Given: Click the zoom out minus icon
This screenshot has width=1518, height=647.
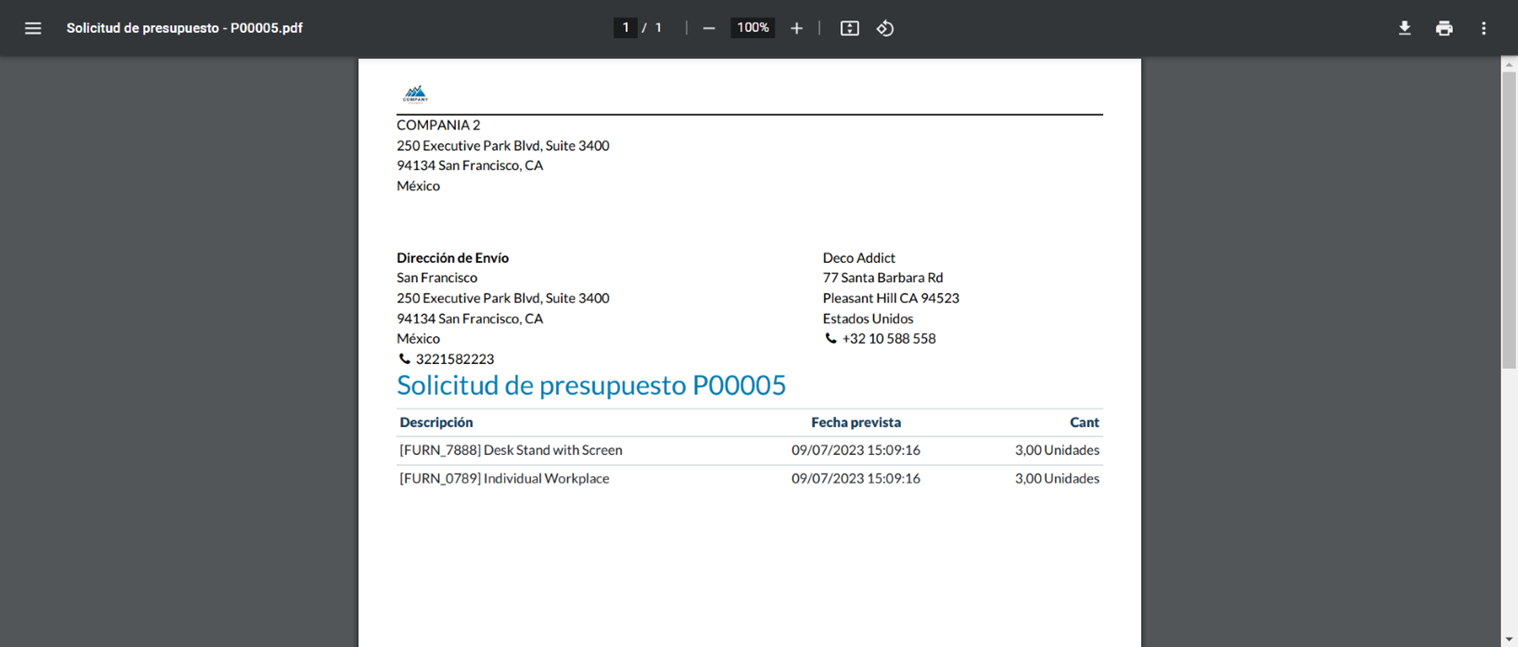Looking at the screenshot, I should coord(709,28).
